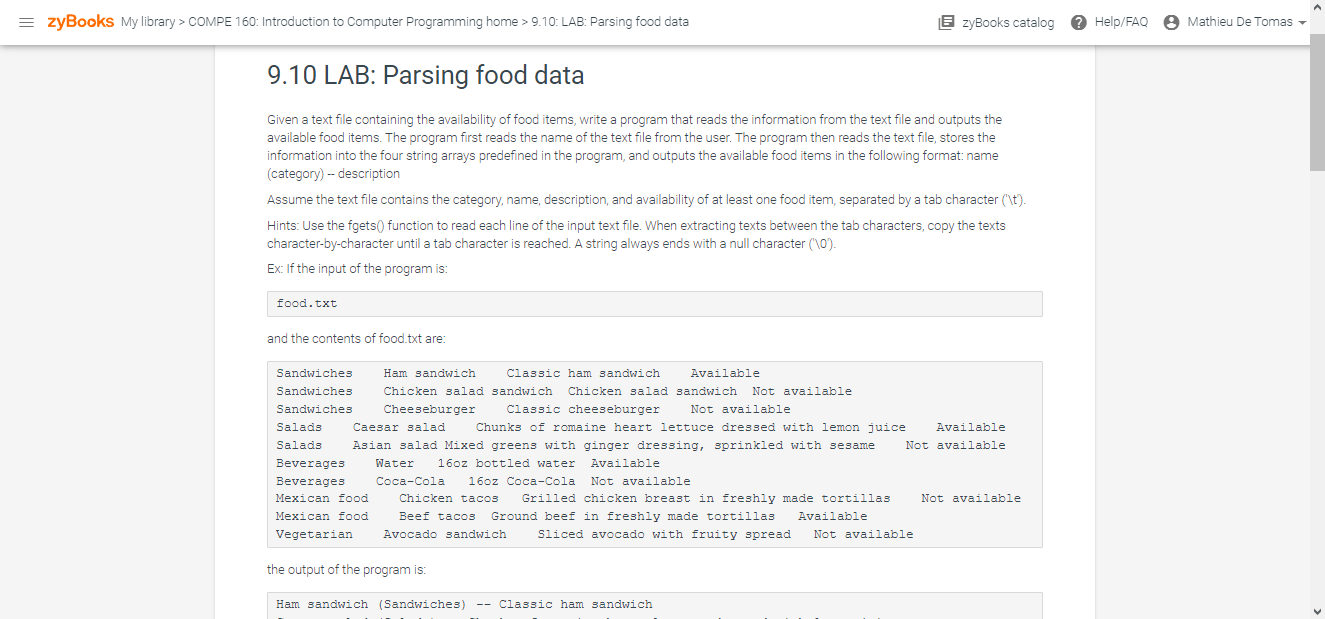Screen dimensions: 1325x619
Task: Click the Mathieu De Tomas user name
Action: [1240, 22]
